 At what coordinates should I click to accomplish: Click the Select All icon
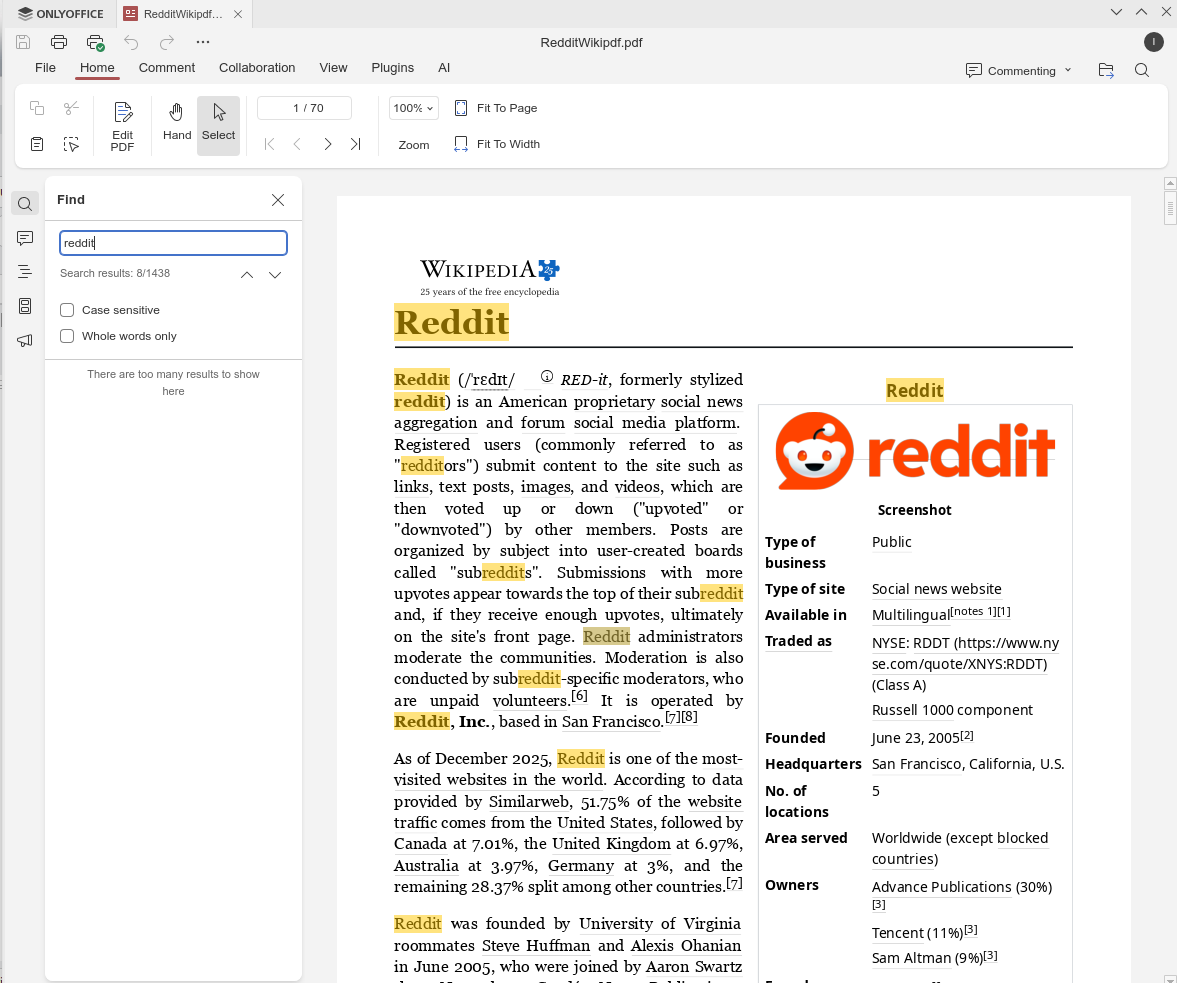pos(71,144)
